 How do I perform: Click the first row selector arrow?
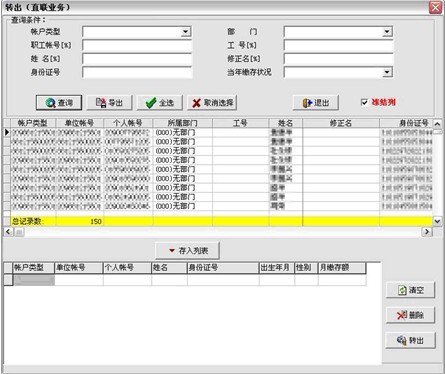tap(7, 132)
